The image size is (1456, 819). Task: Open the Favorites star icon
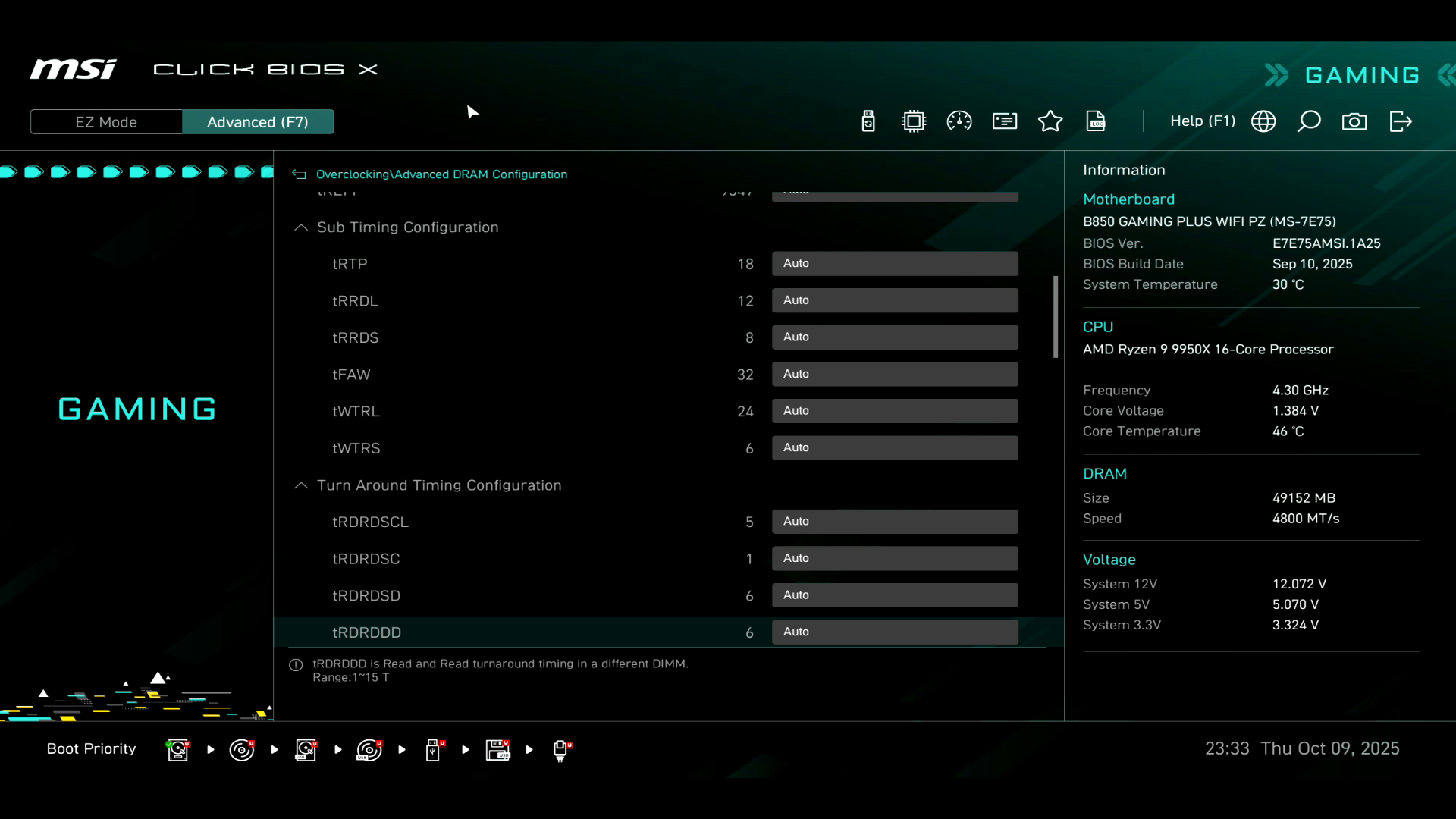pos(1050,121)
